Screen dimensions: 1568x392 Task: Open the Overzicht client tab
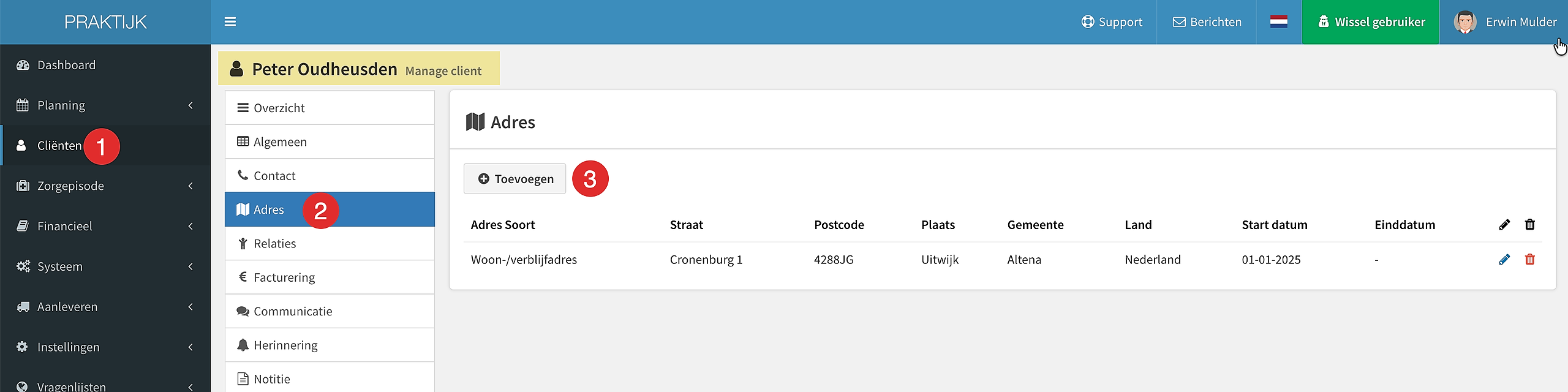[x=330, y=108]
